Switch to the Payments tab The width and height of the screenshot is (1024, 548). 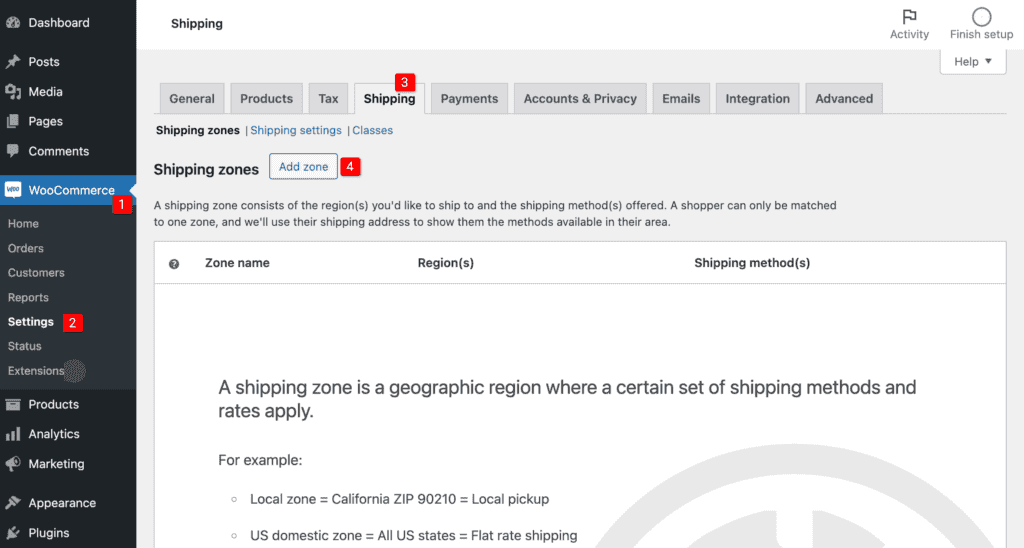coord(469,99)
